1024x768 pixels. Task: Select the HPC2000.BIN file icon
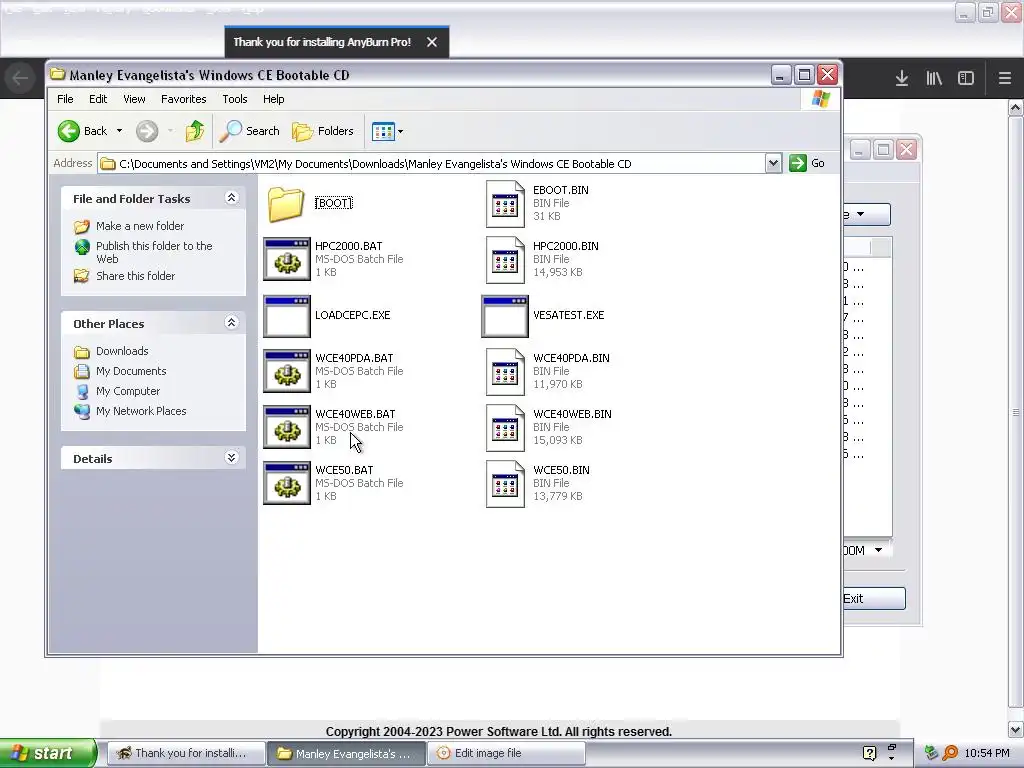coord(505,260)
